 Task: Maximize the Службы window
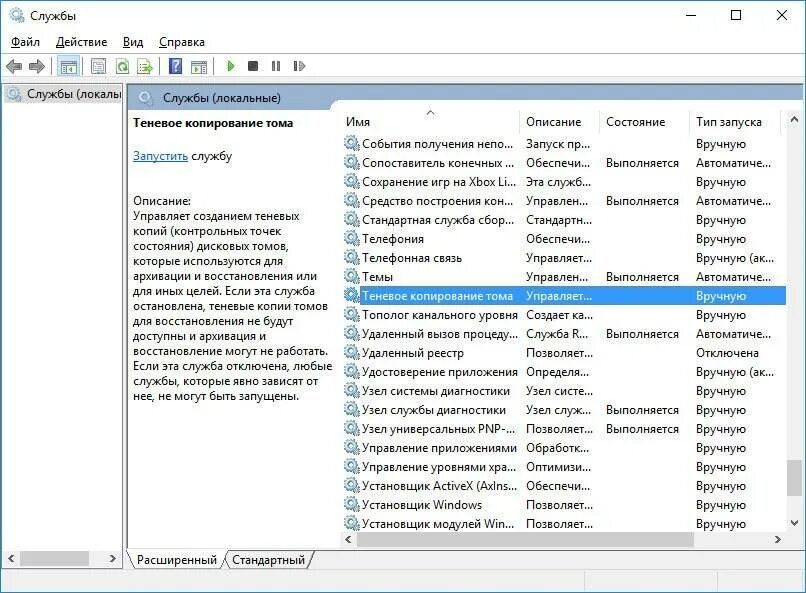point(736,15)
